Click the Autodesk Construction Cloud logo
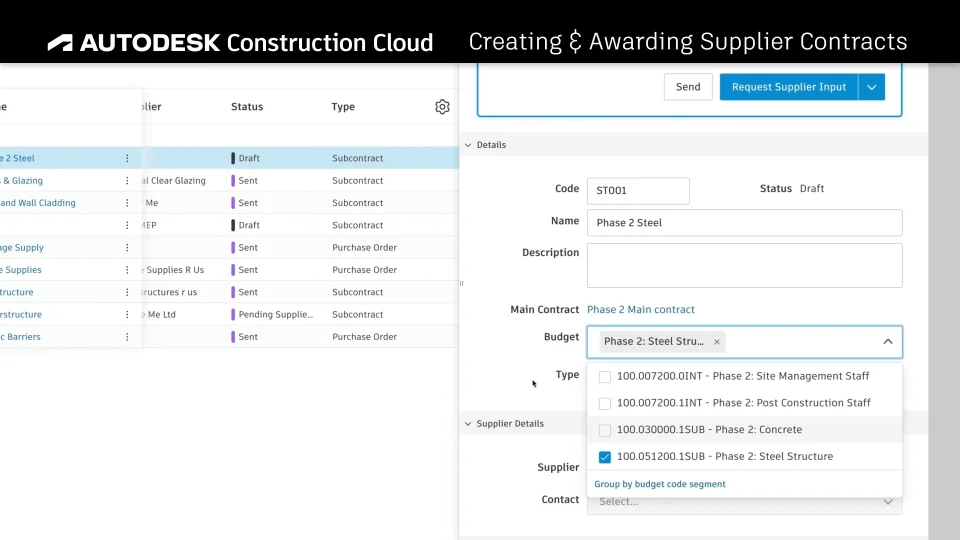Viewport: 960px width, 540px height. click(241, 42)
